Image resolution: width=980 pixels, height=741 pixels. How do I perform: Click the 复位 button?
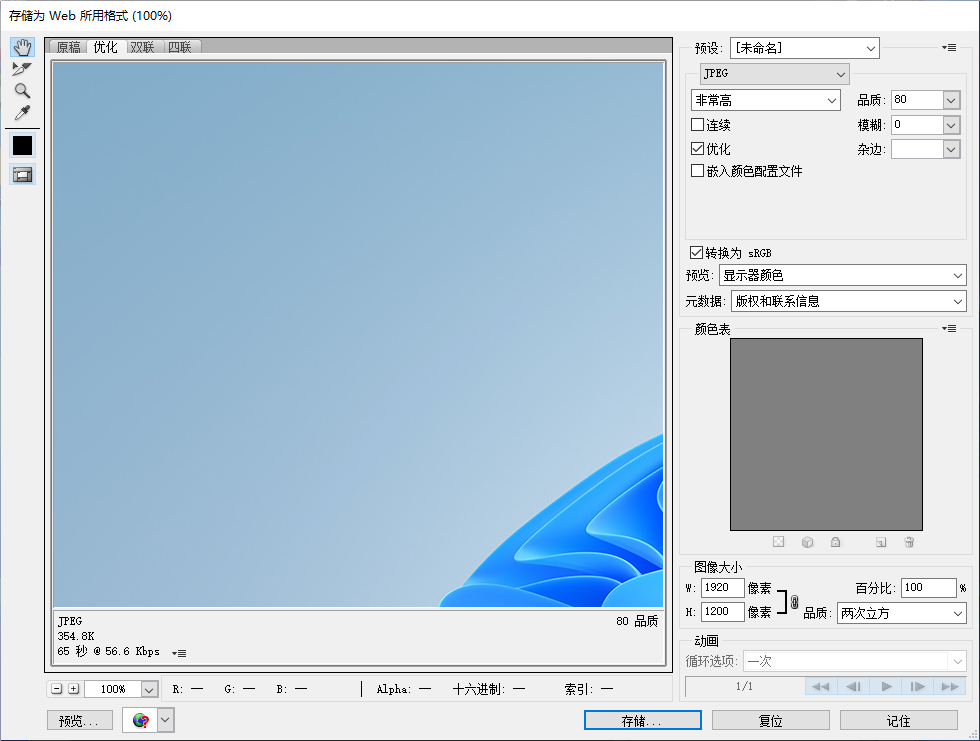click(x=770, y=719)
